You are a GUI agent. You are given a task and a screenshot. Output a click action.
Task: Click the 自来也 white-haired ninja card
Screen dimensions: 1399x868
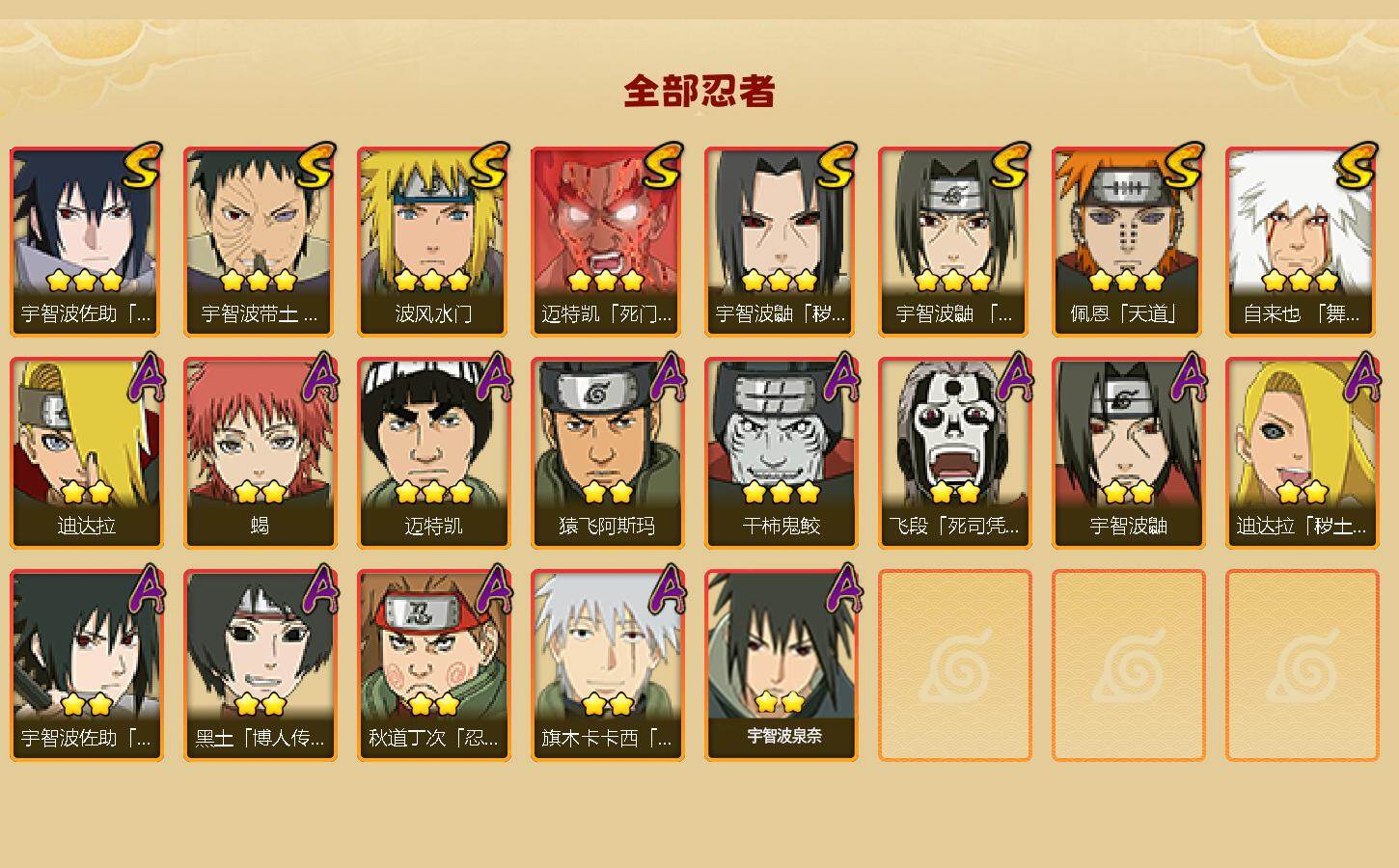[1302, 241]
